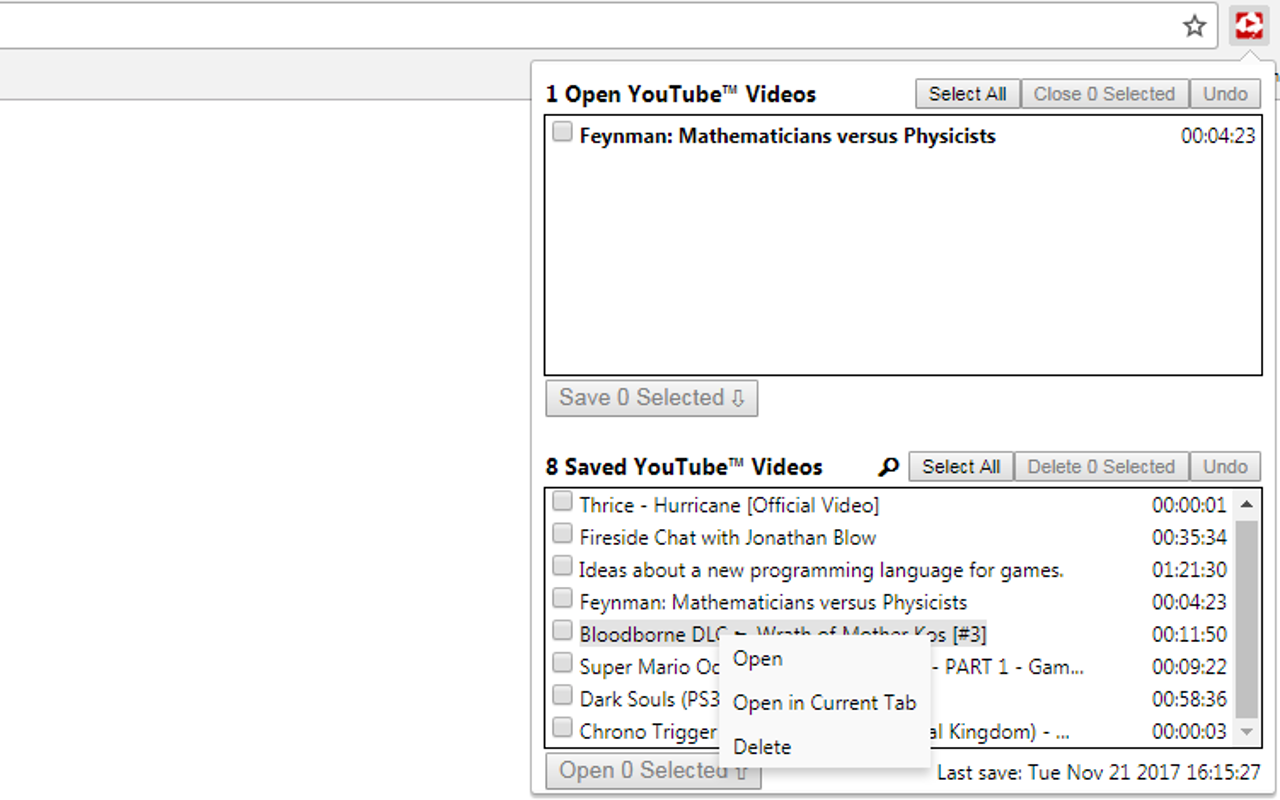The image size is (1280, 800).
Task: Click Select All for open videos
Action: [967, 94]
